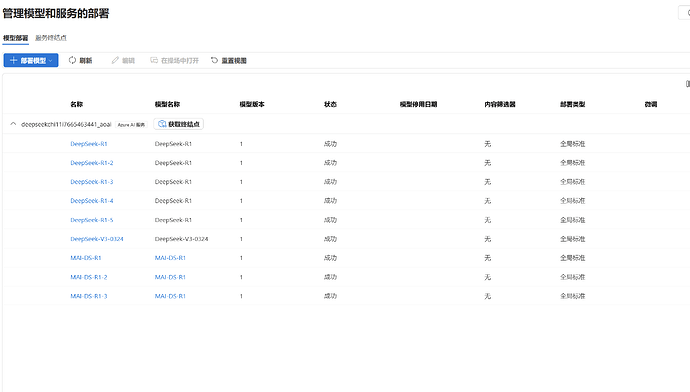Click the 模型名称 column header
Image resolution: width=690 pixels, height=392 pixels.
167,104
